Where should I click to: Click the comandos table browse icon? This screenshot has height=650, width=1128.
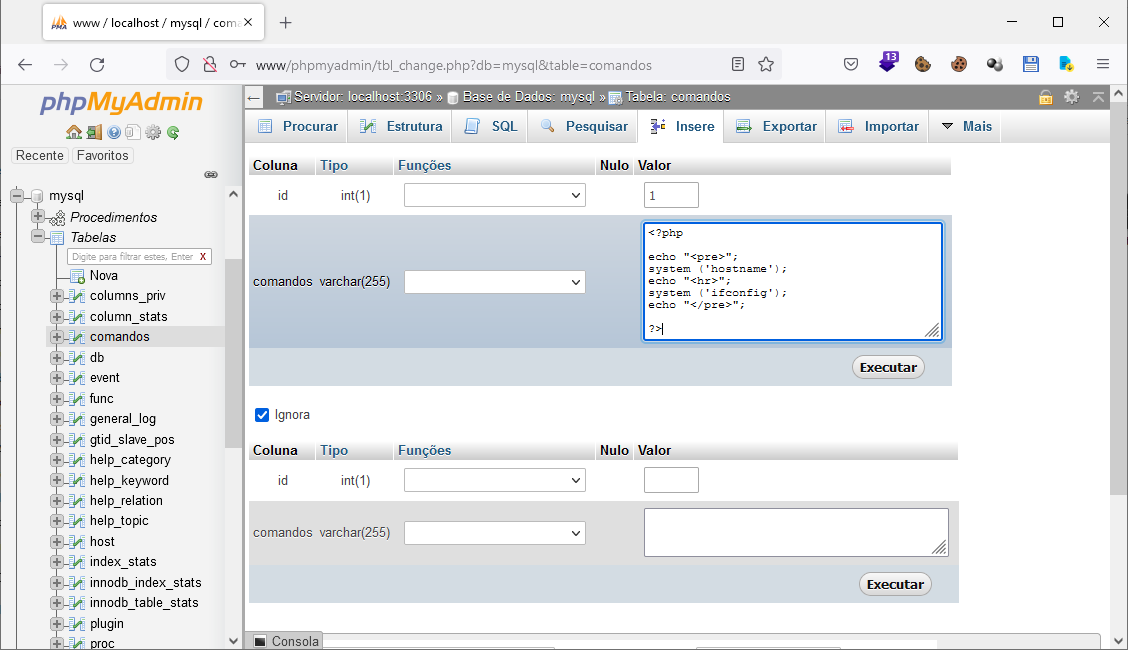tap(77, 337)
